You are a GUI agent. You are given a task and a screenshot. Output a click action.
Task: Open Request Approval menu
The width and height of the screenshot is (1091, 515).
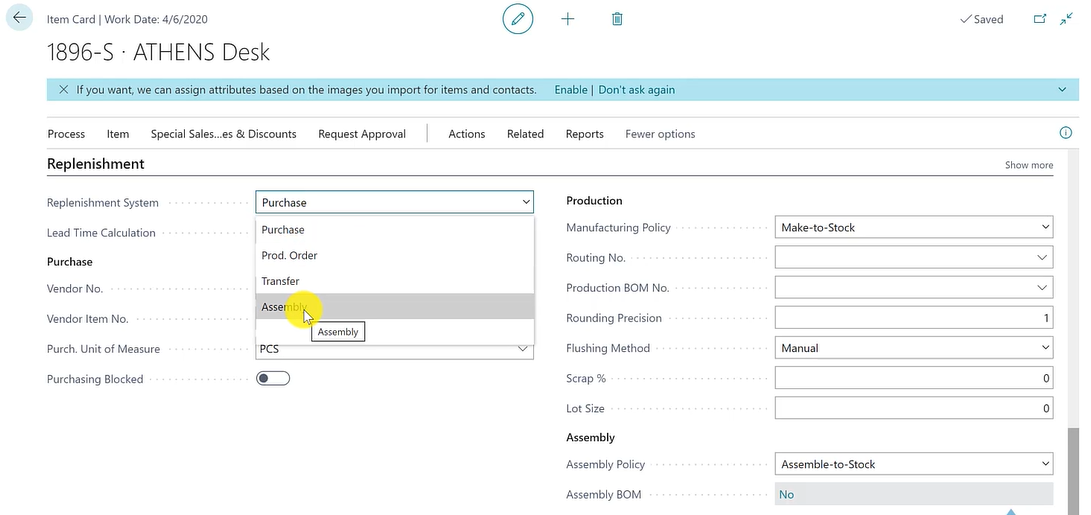click(x=362, y=134)
